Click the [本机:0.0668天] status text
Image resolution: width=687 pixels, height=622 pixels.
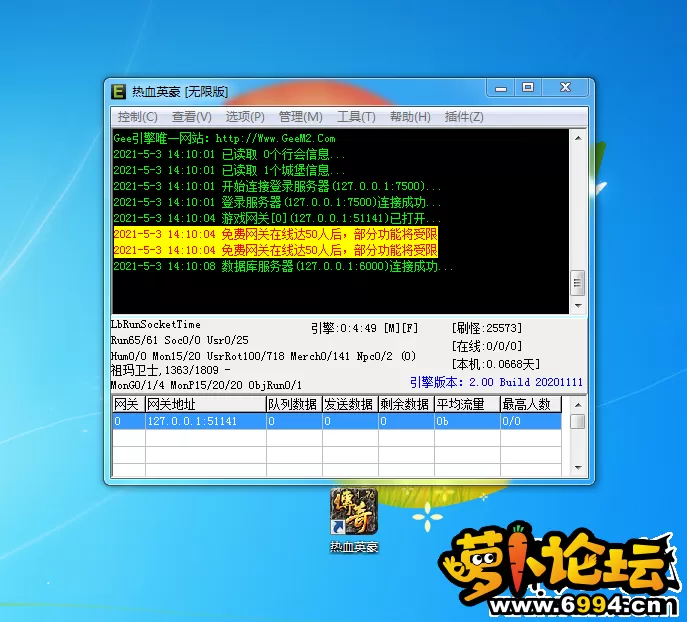coord(496,364)
